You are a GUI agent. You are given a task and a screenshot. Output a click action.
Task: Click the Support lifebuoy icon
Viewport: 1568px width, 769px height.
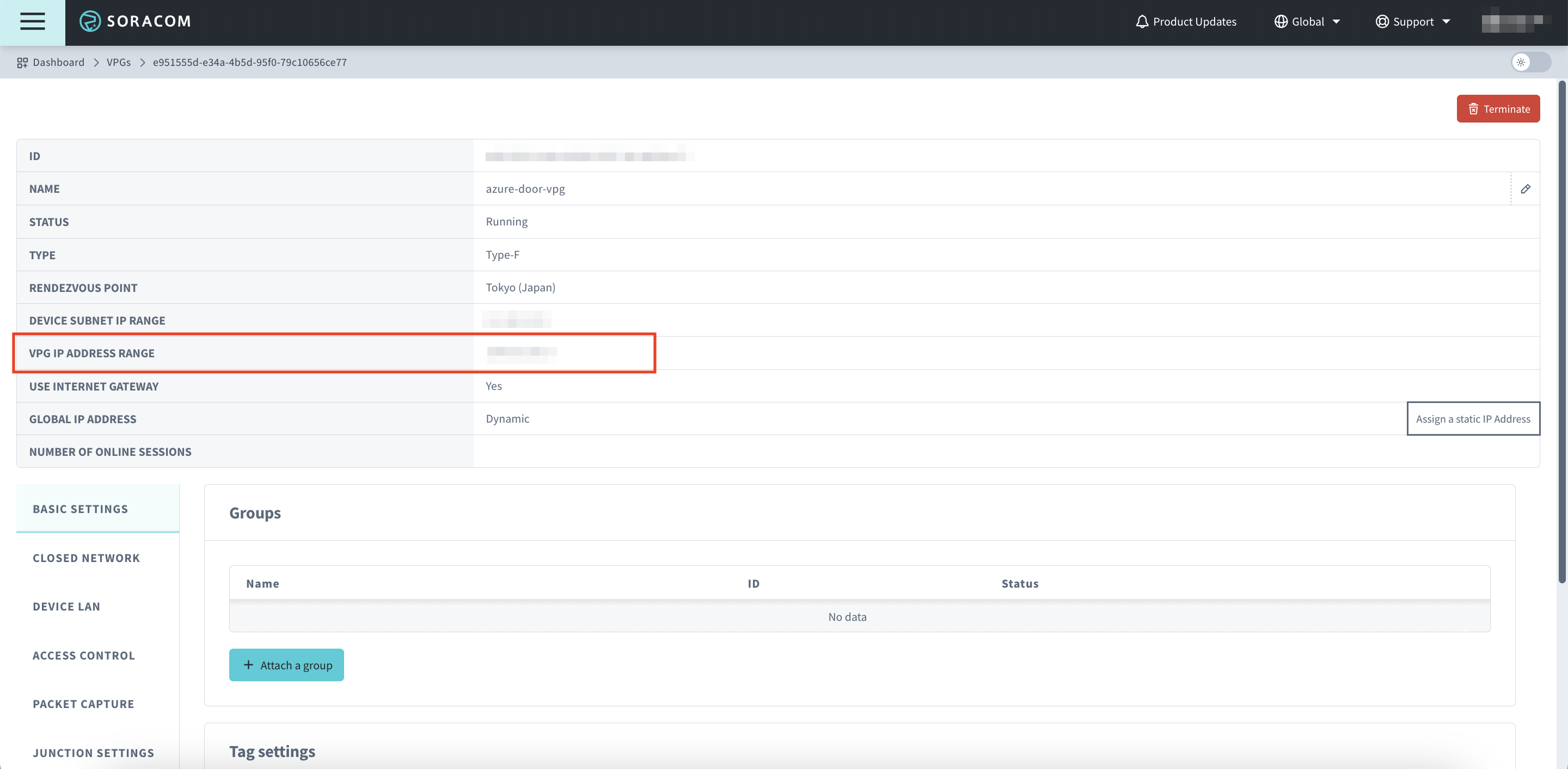click(1382, 22)
